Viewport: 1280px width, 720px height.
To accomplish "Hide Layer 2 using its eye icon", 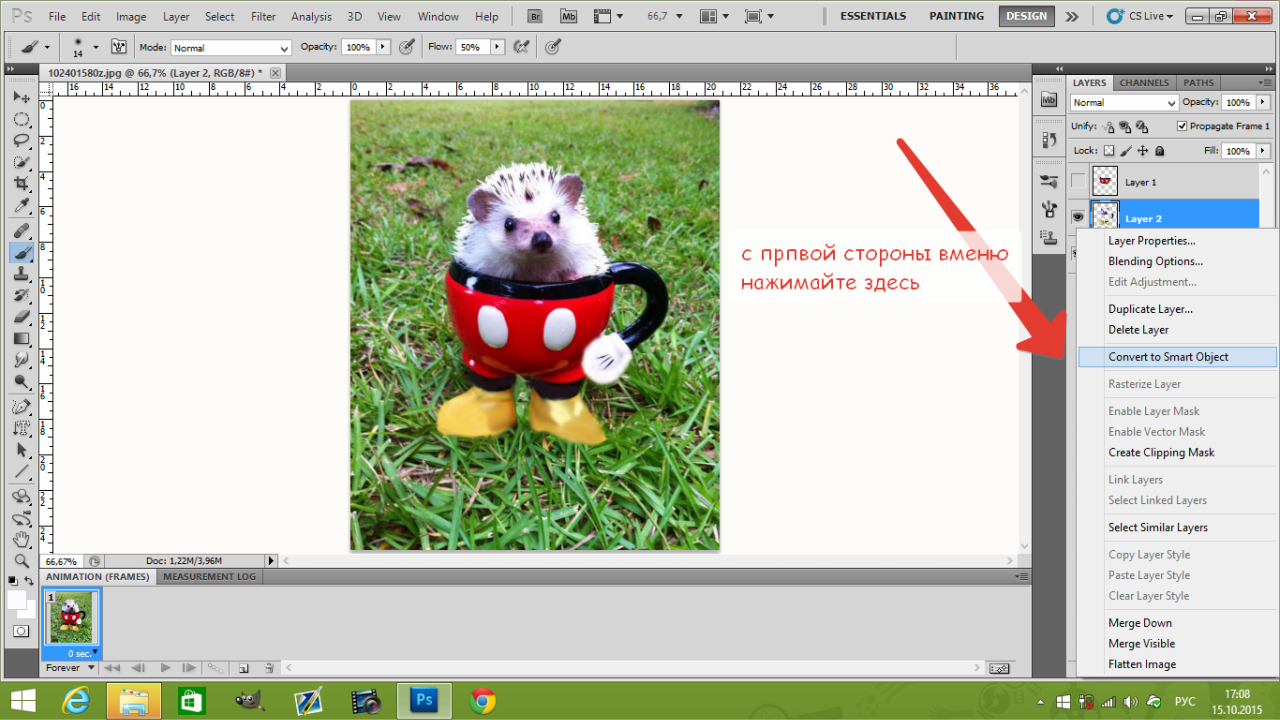I will [1078, 216].
